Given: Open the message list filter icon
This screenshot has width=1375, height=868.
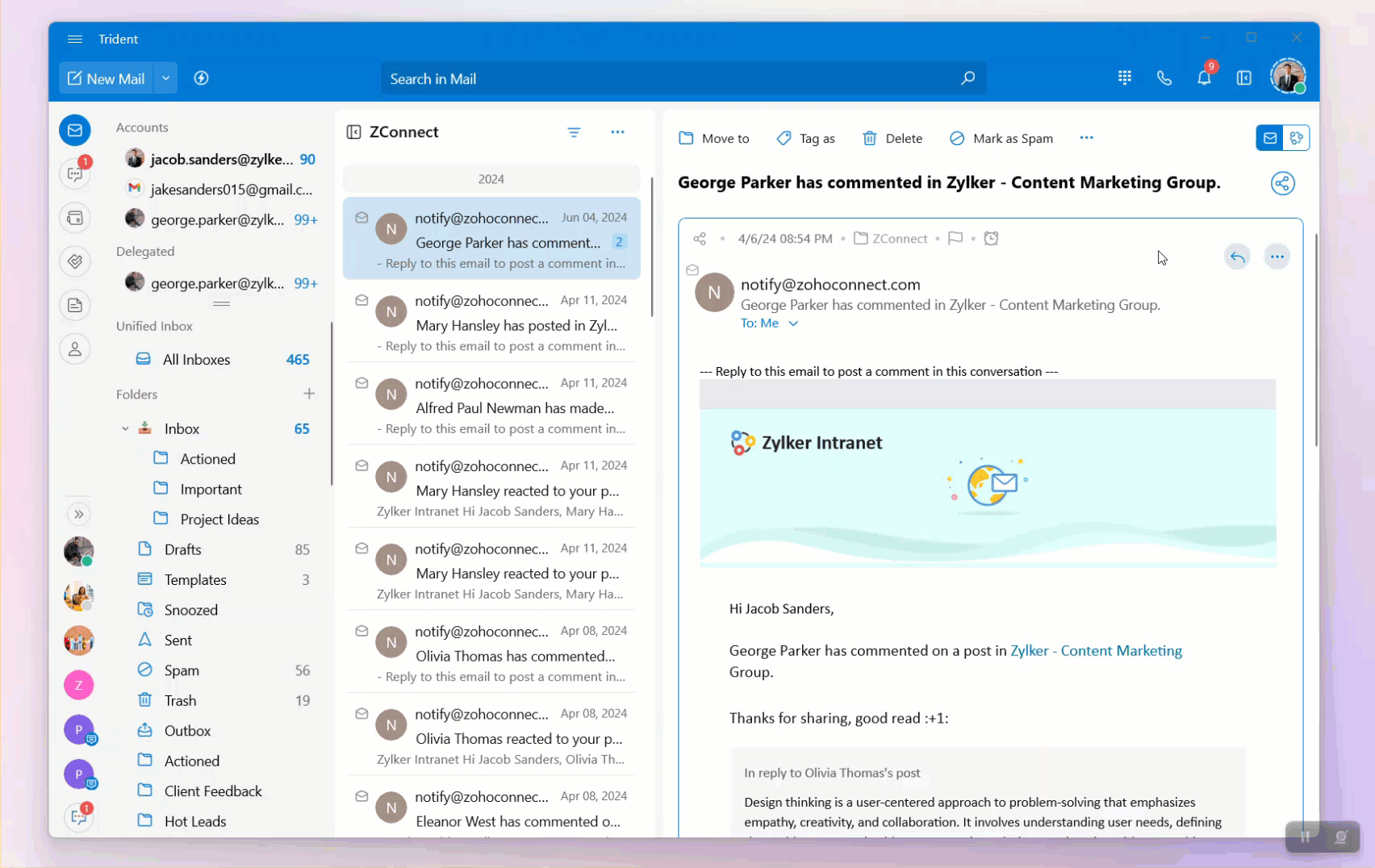Looking at the screenshot, I should tap(574, 132).
